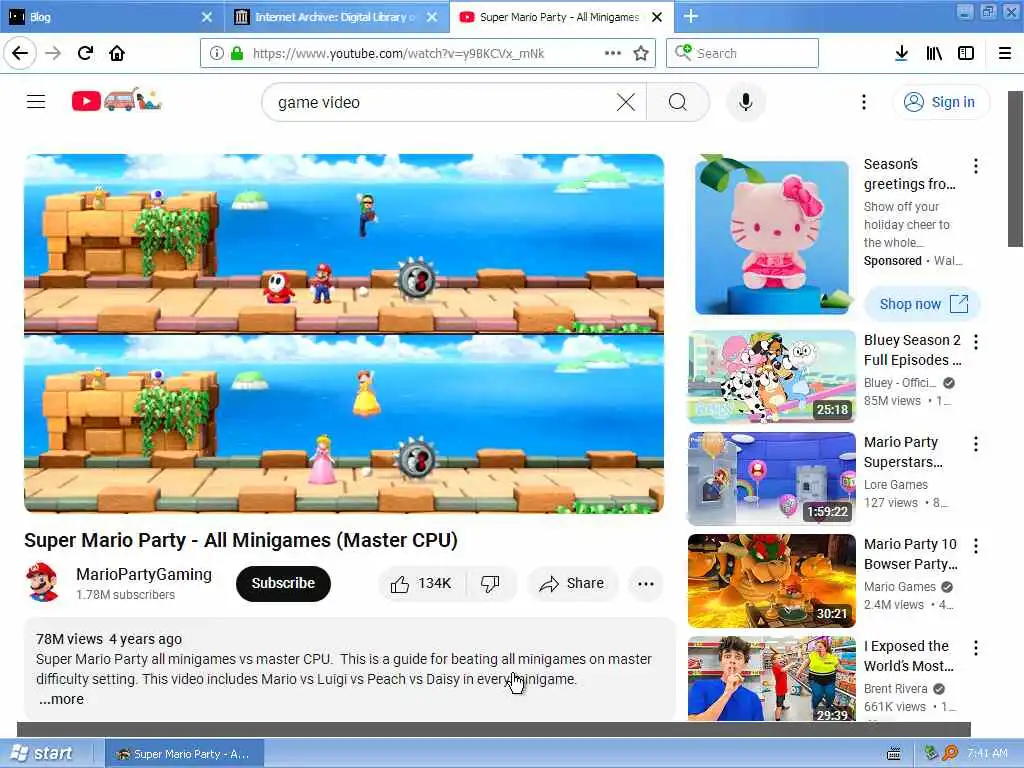Click the keyboard tray icon
This screenshot has width=1024, height=768.
pos(894,754)
